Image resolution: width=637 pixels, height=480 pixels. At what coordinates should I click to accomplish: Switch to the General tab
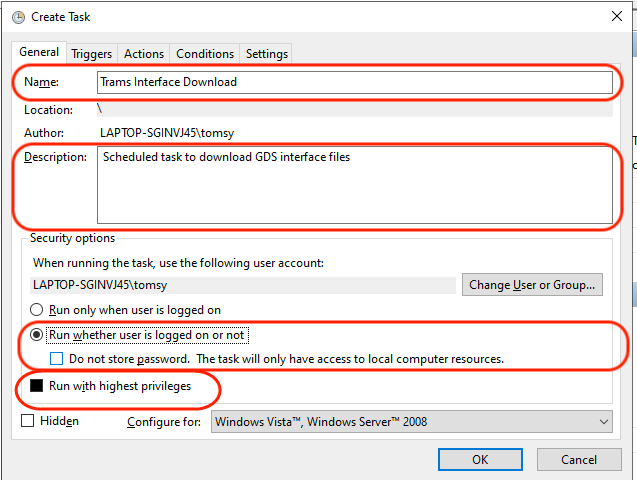[39, 52]
